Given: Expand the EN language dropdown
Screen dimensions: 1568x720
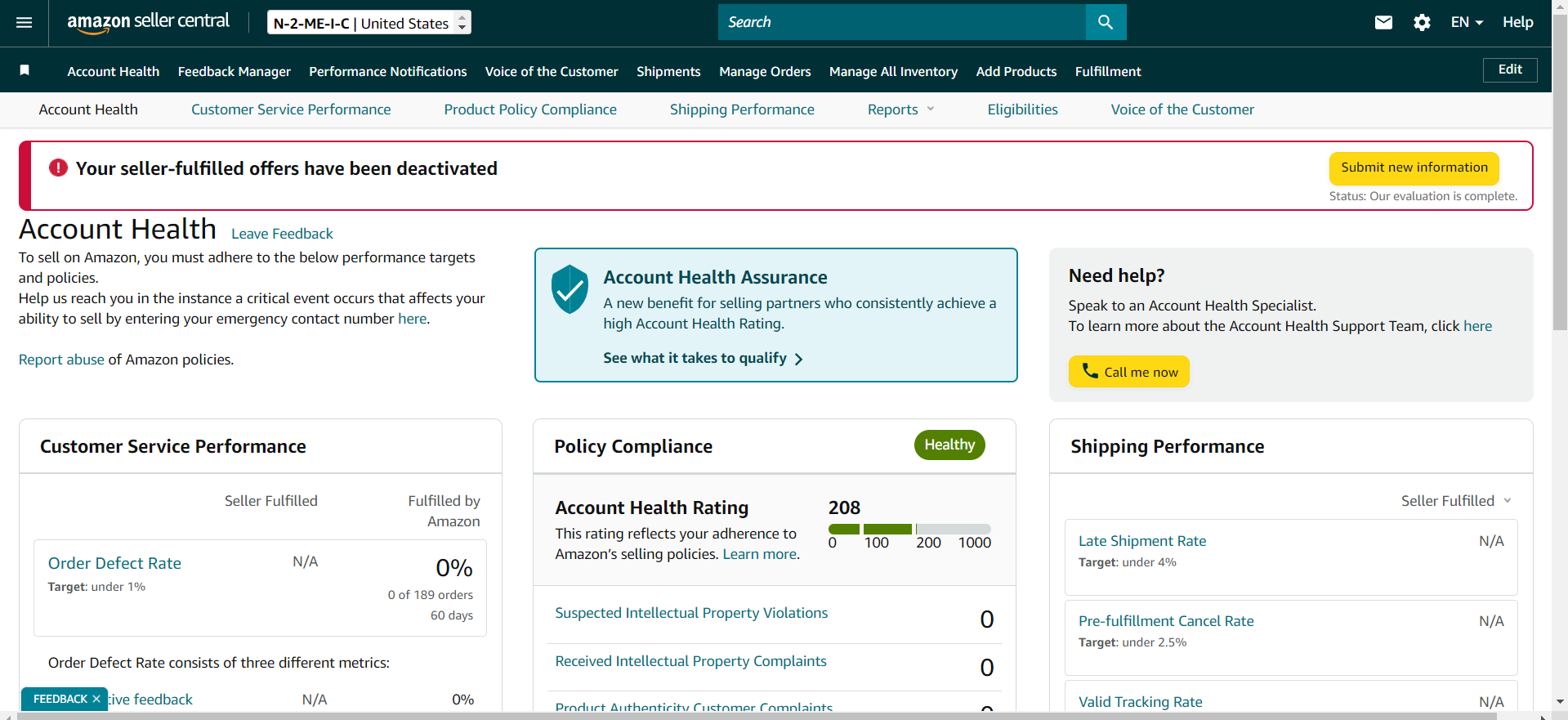Looking at the screenshot, I should [x=1467, y=23].
